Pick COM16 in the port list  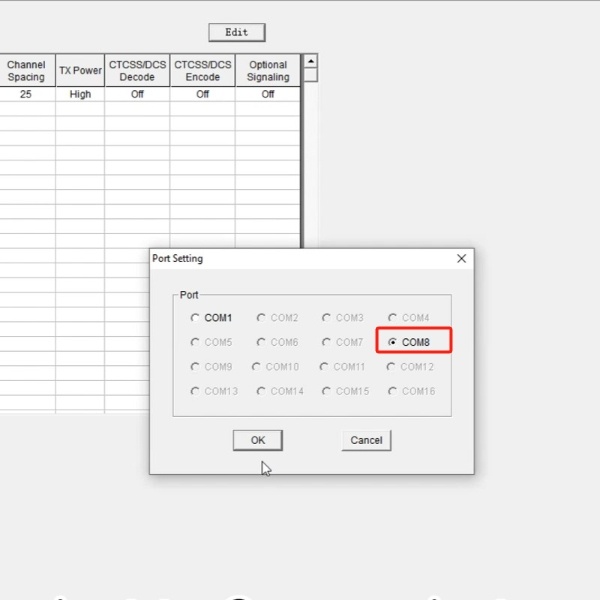pos(411,391)
